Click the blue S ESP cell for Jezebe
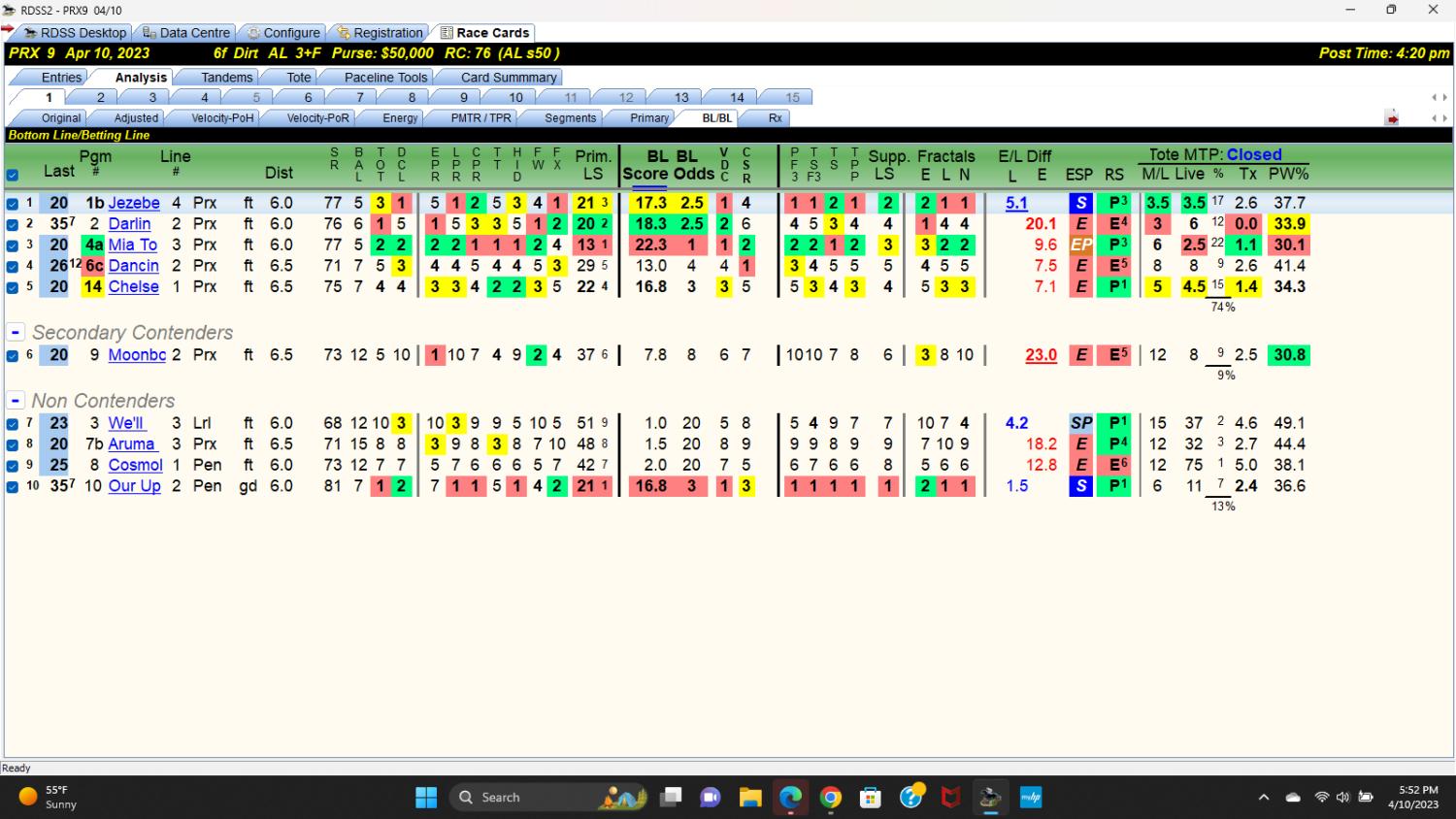 pyautogui.click(x=1080, y=203)
